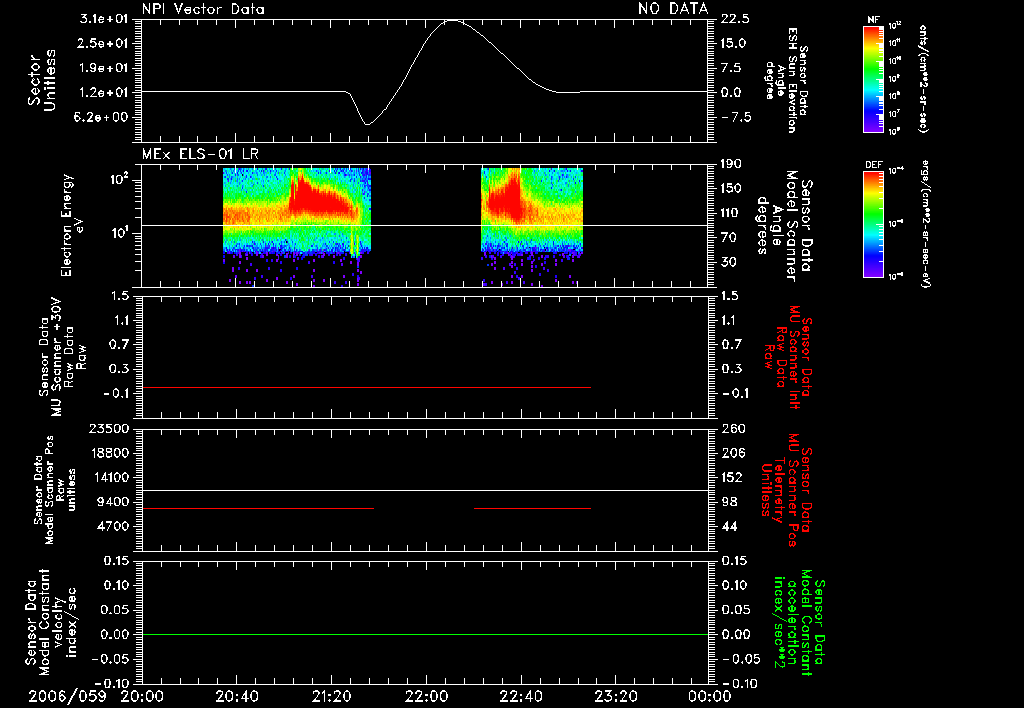Click the '110' scanner angle tick value
Screen dimensions: 1024x708
(x=731, y=213)
